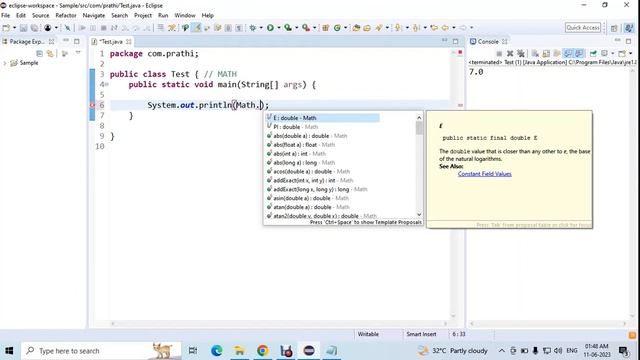Open the New Java Class dropdown arrow
Viewport: 640px width, 360px height.
[345, 28]
